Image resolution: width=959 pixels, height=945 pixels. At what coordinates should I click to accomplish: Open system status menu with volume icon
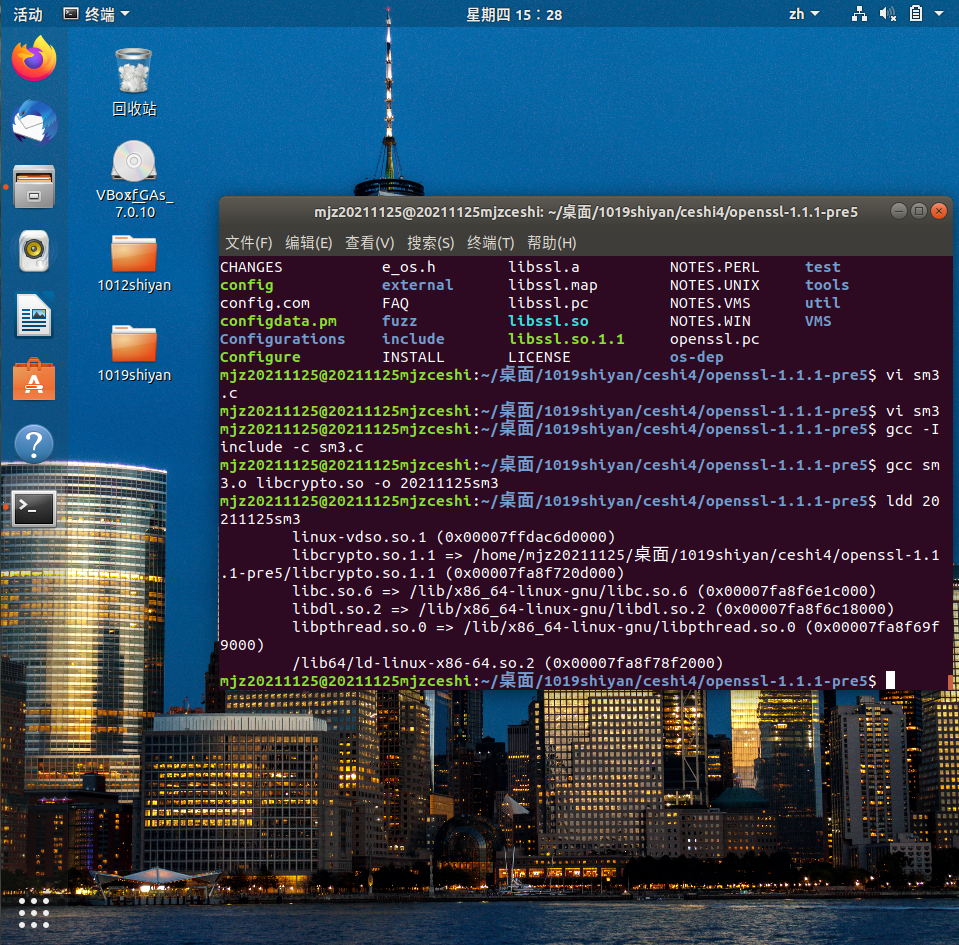(887, 14)
